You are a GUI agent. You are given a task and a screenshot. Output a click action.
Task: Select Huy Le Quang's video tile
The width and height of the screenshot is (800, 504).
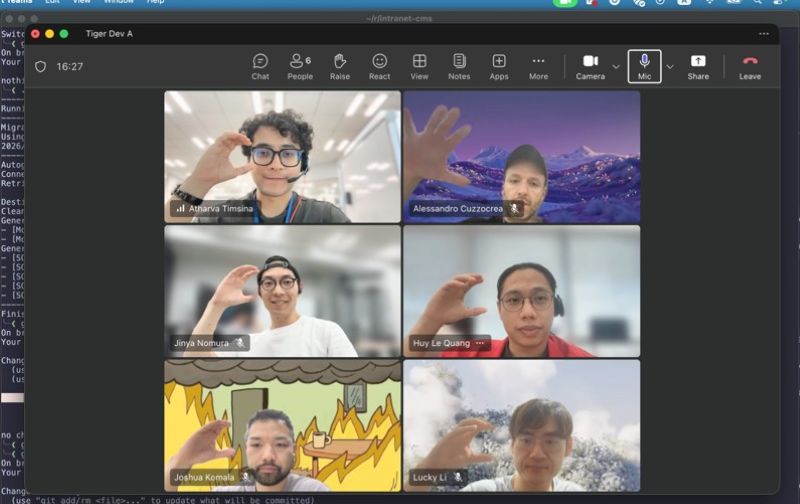click(521, 291)
